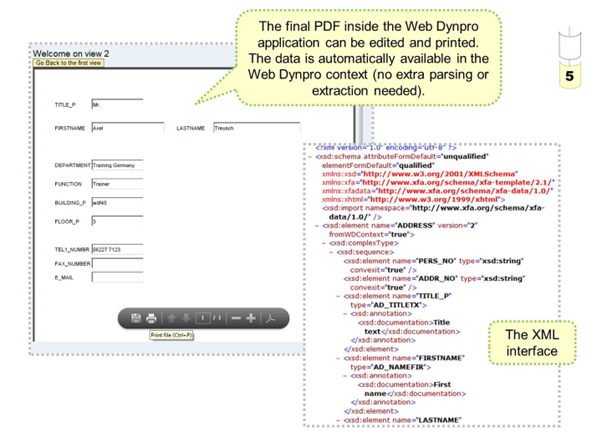The image size is (602, 432).
Task: Go to next page with down arrow
Action: pyautogui.click(x=185, y=318)
